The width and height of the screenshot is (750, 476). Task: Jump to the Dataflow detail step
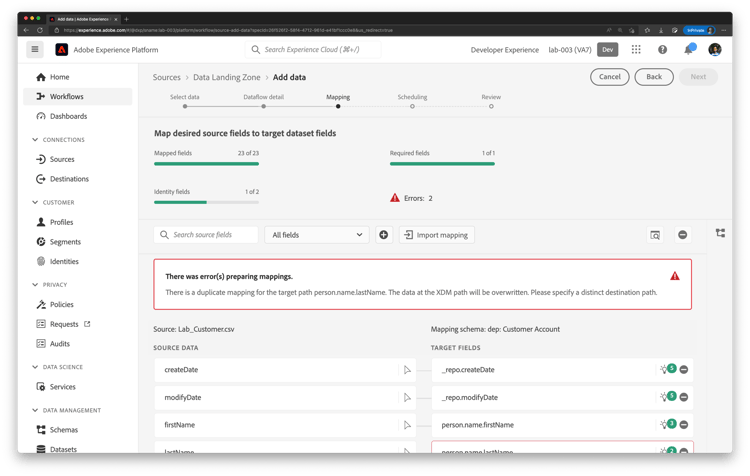[x=264, y=106]
